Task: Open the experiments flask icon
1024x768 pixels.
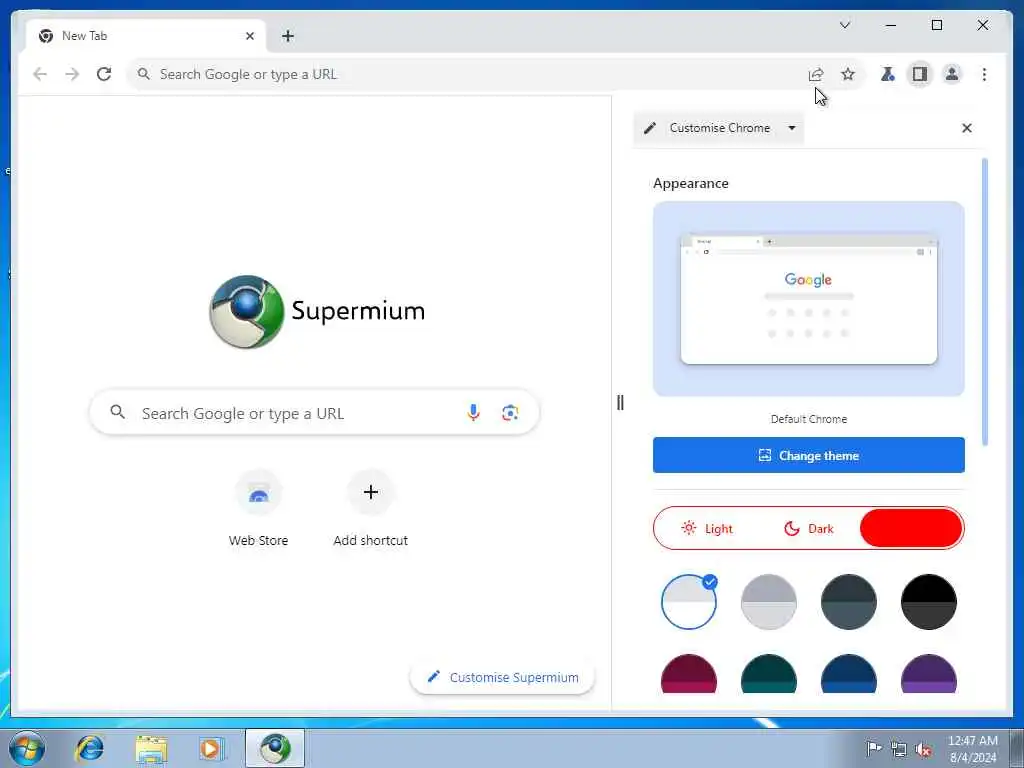Action: click(x=888, y=74)
